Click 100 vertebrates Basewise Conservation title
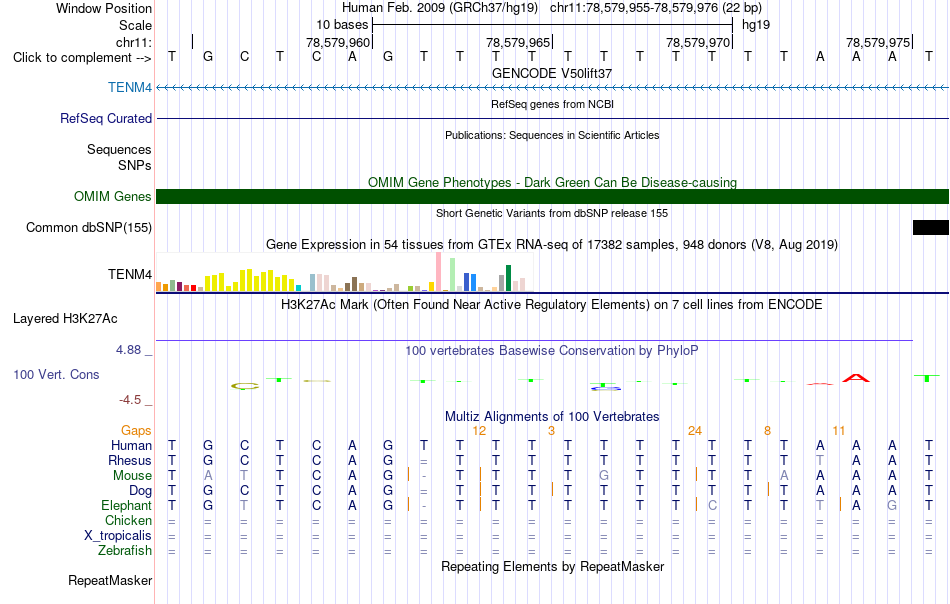 pos(552,351)
